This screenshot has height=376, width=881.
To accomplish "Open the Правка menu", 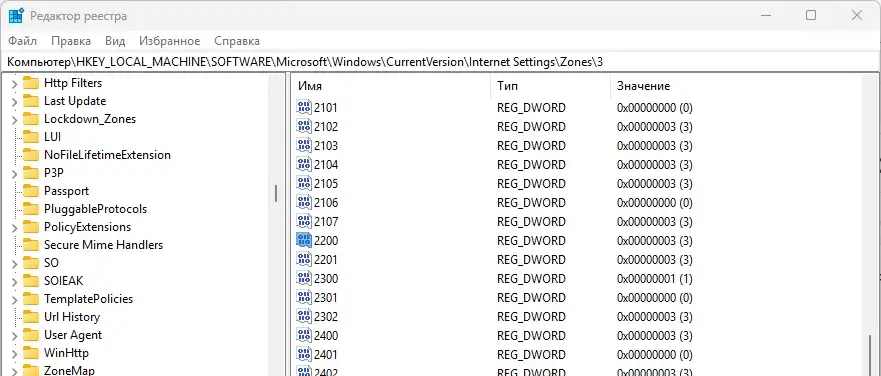I will [71, 41].
